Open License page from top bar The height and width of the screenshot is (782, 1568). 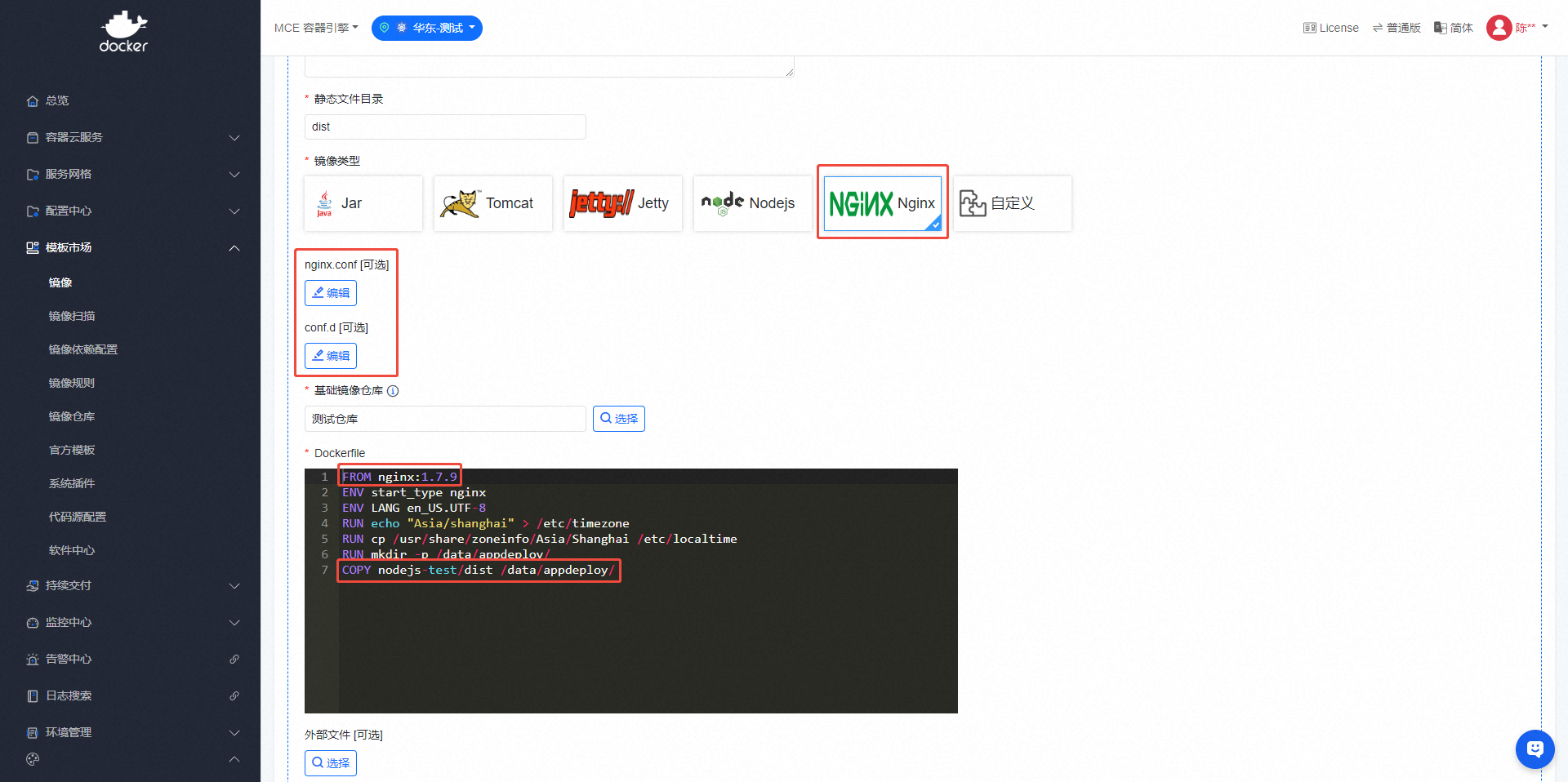coord(1330,28)
